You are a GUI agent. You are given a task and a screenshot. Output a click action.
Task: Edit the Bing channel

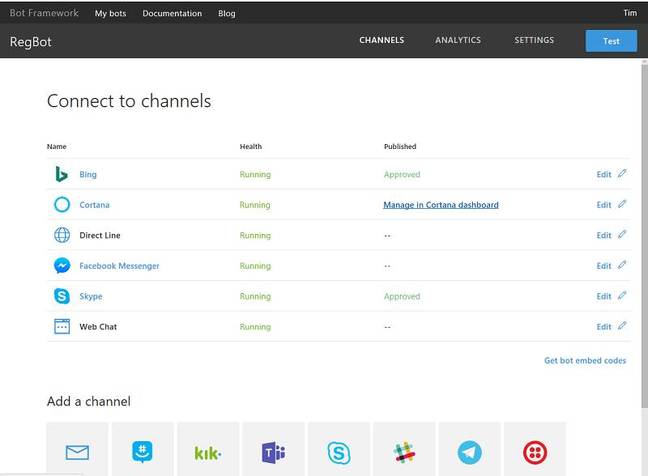click(604, 174)
